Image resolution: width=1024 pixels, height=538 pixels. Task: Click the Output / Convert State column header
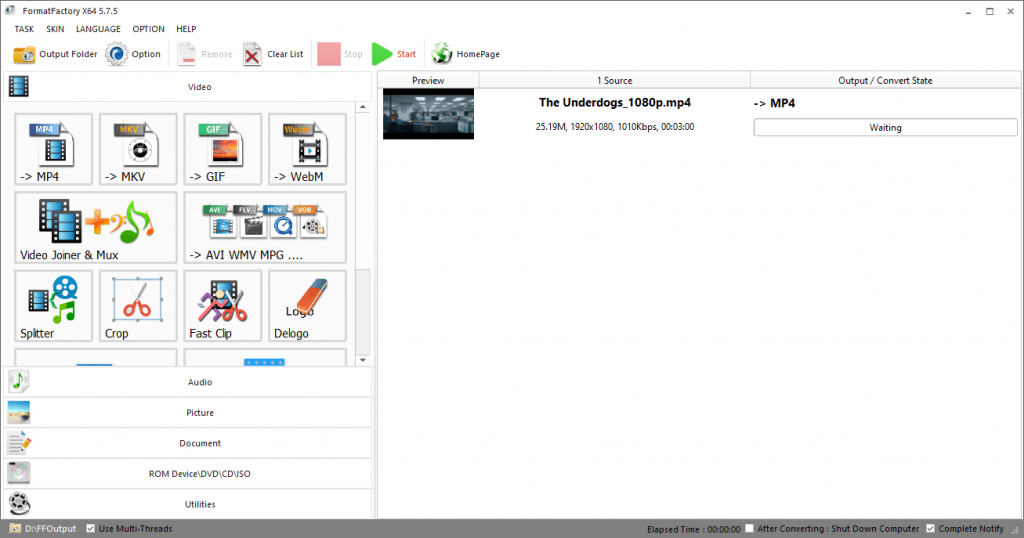[x=886, y=80]
